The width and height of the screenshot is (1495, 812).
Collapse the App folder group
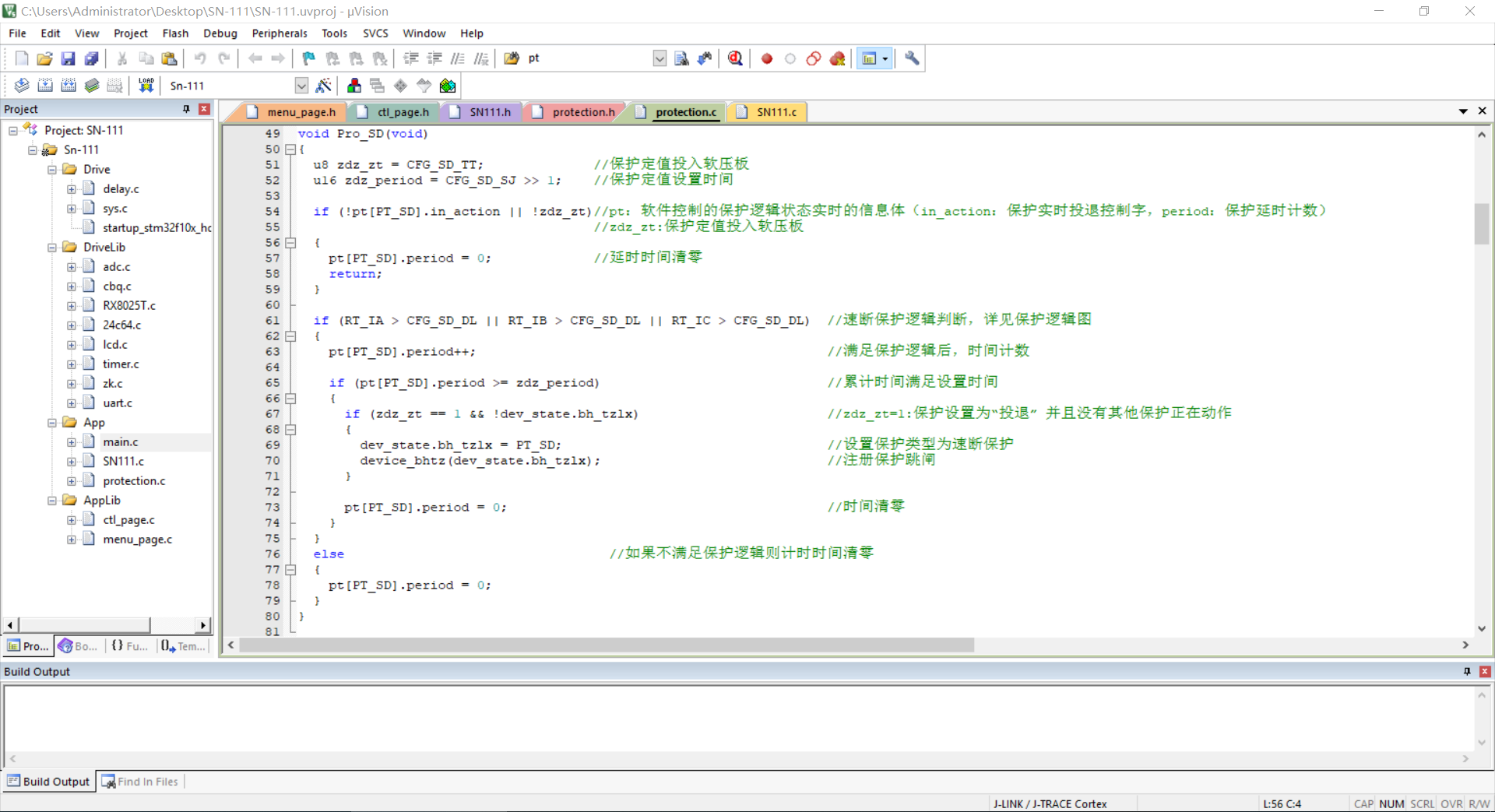(52, 423)
